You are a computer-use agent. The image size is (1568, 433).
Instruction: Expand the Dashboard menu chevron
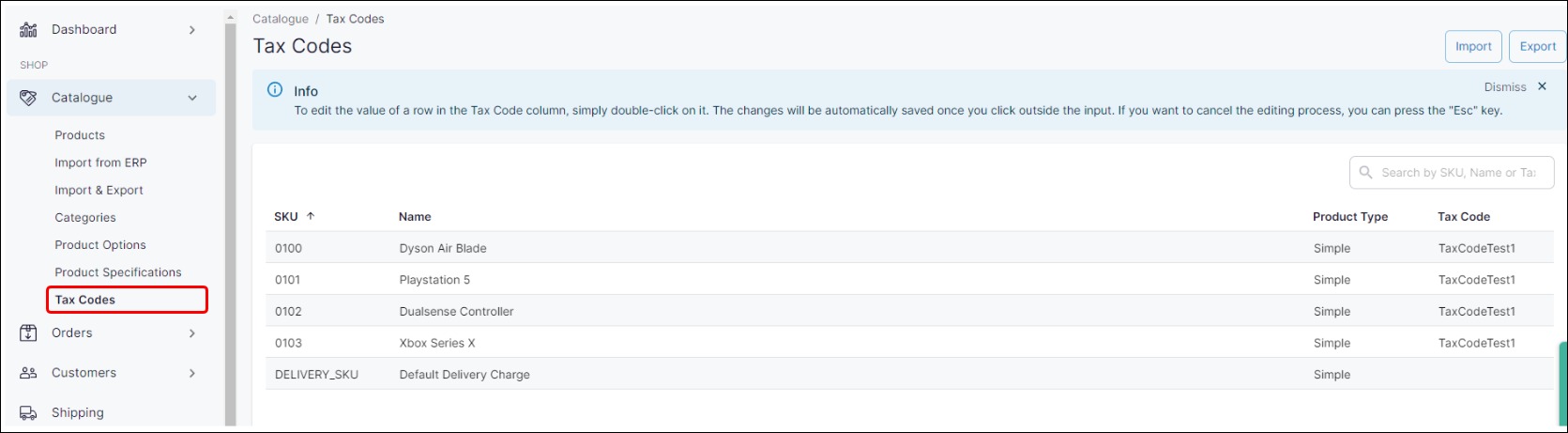[x=192, y=30]
